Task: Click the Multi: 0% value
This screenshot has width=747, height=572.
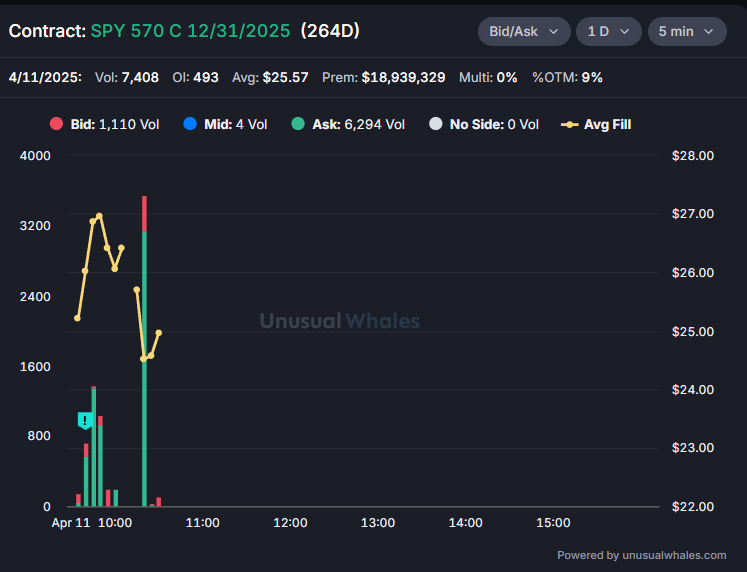Action: point(488,77)
